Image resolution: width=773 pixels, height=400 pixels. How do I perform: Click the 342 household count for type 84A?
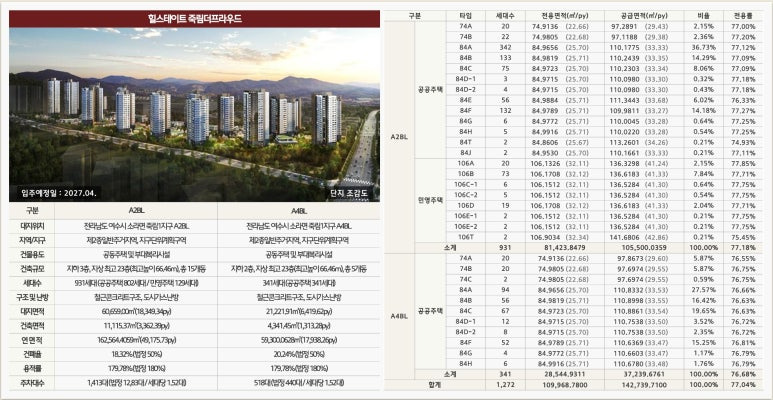505,47
